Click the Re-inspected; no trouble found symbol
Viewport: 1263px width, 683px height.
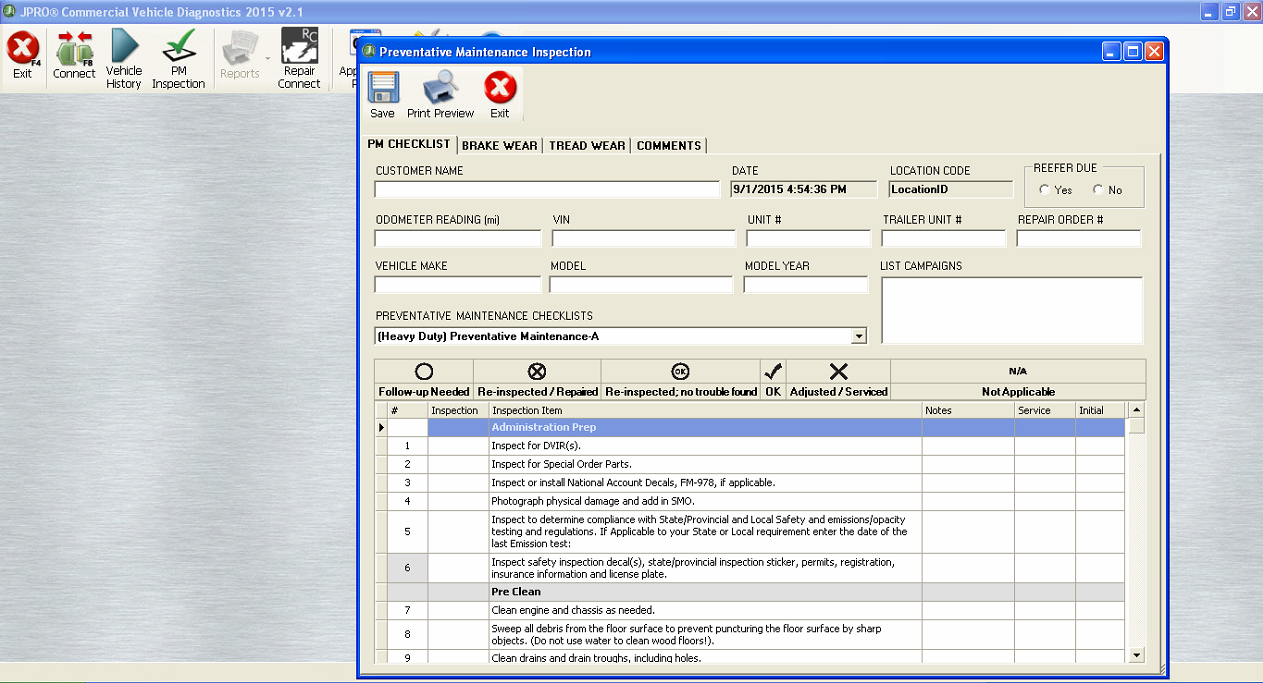click(681, 372)
